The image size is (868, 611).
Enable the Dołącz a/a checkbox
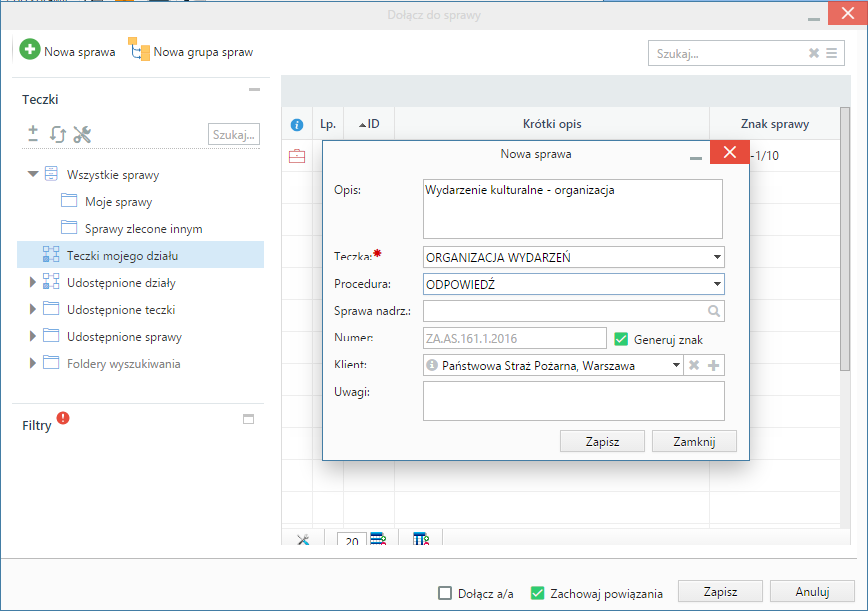(445, 593)
